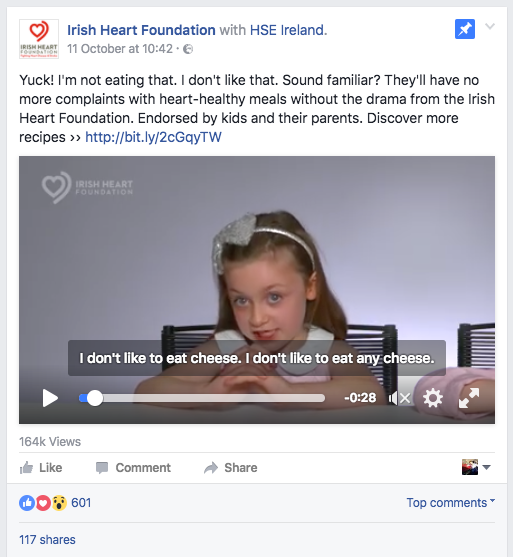
Task: Click the post timestamp 11 October
Action: coord(120,49)
